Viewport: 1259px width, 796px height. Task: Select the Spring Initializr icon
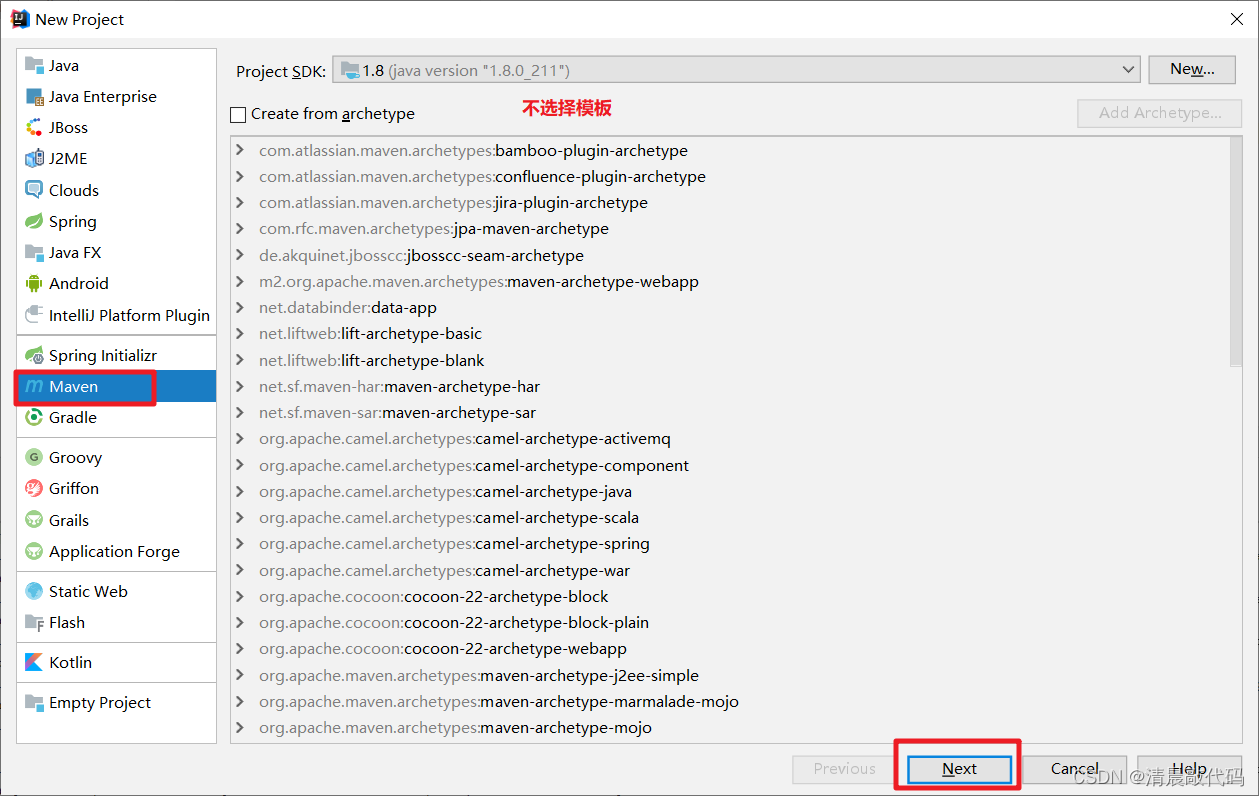tap(34, 355)
